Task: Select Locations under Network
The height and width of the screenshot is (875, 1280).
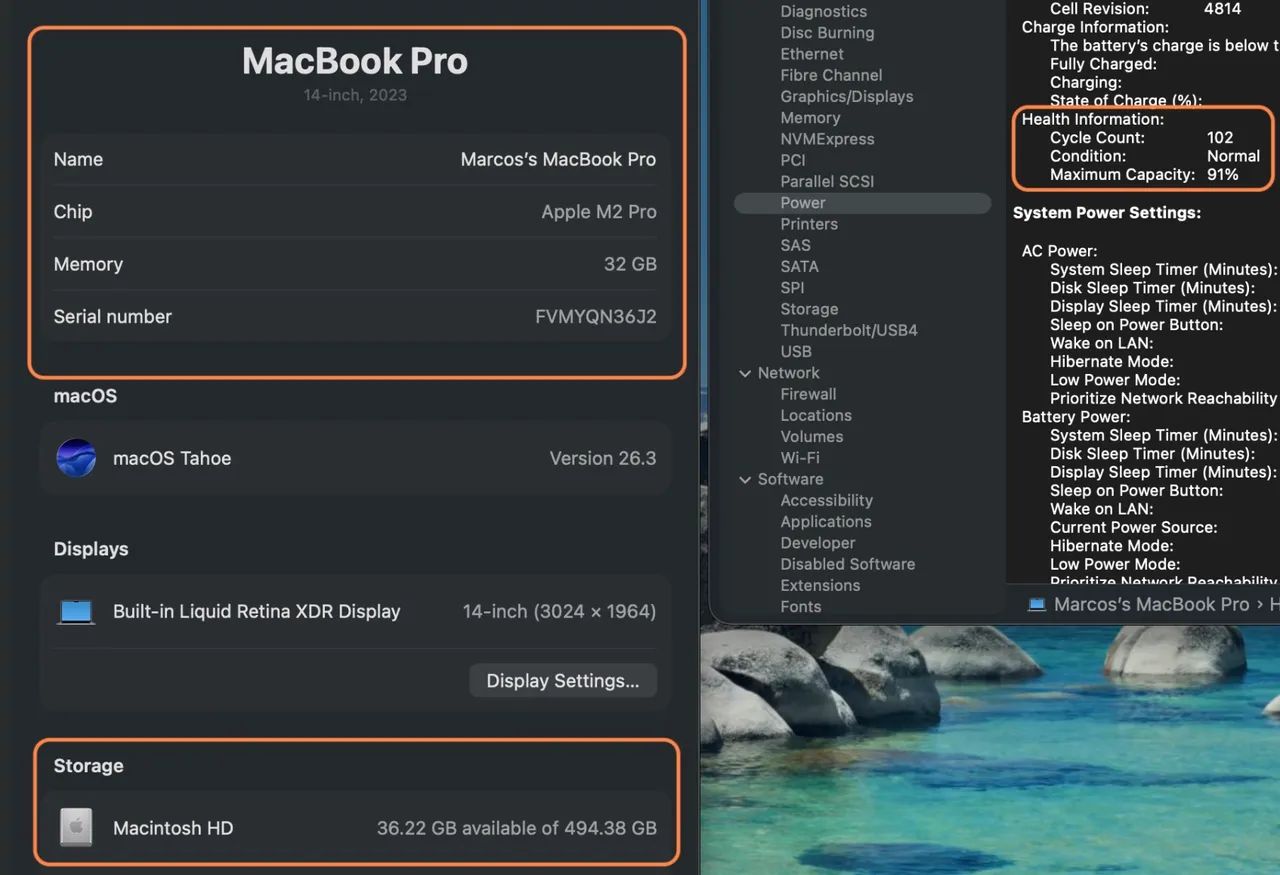Action: [816, 415]
